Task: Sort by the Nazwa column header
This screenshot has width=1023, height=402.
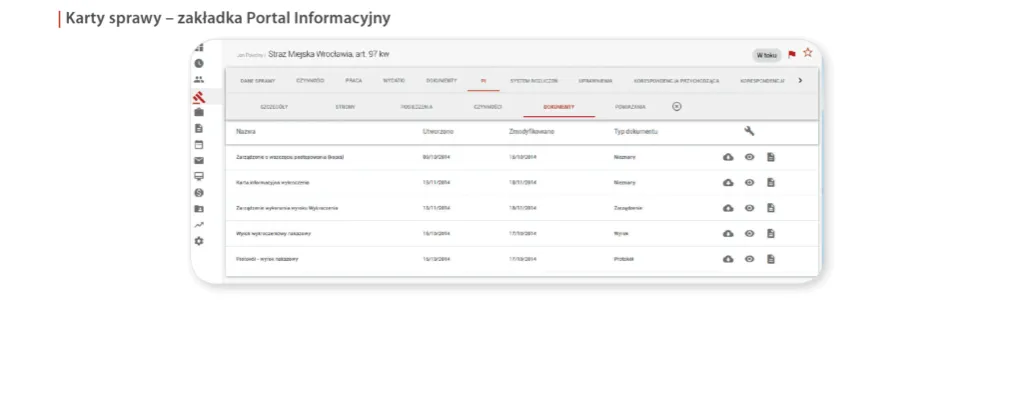Action: click(x=246, y=132)
